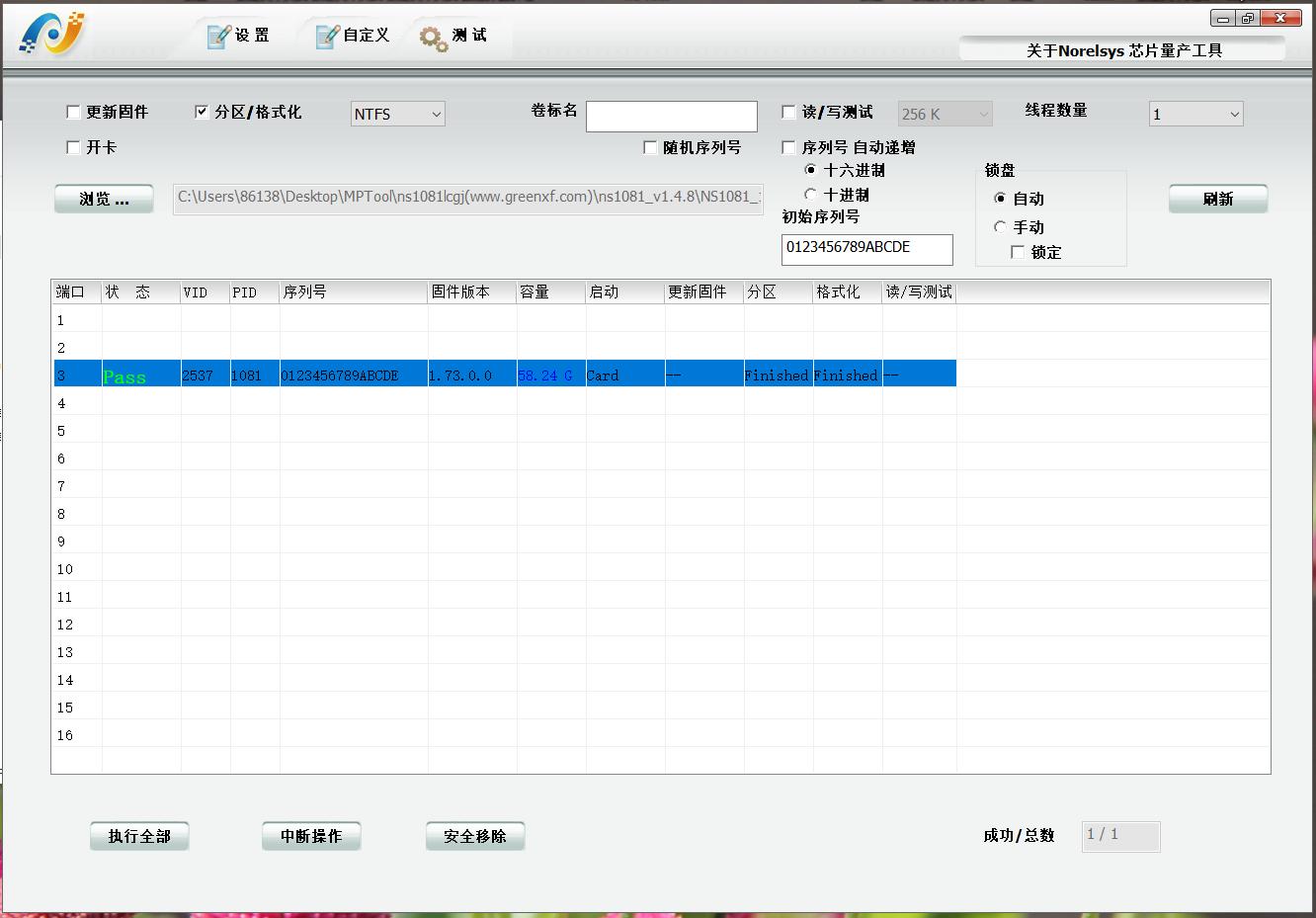The image size is (1316, 918).
Task: Click the 测试 (Test) gear icon tab
Action: pos(454,36)
